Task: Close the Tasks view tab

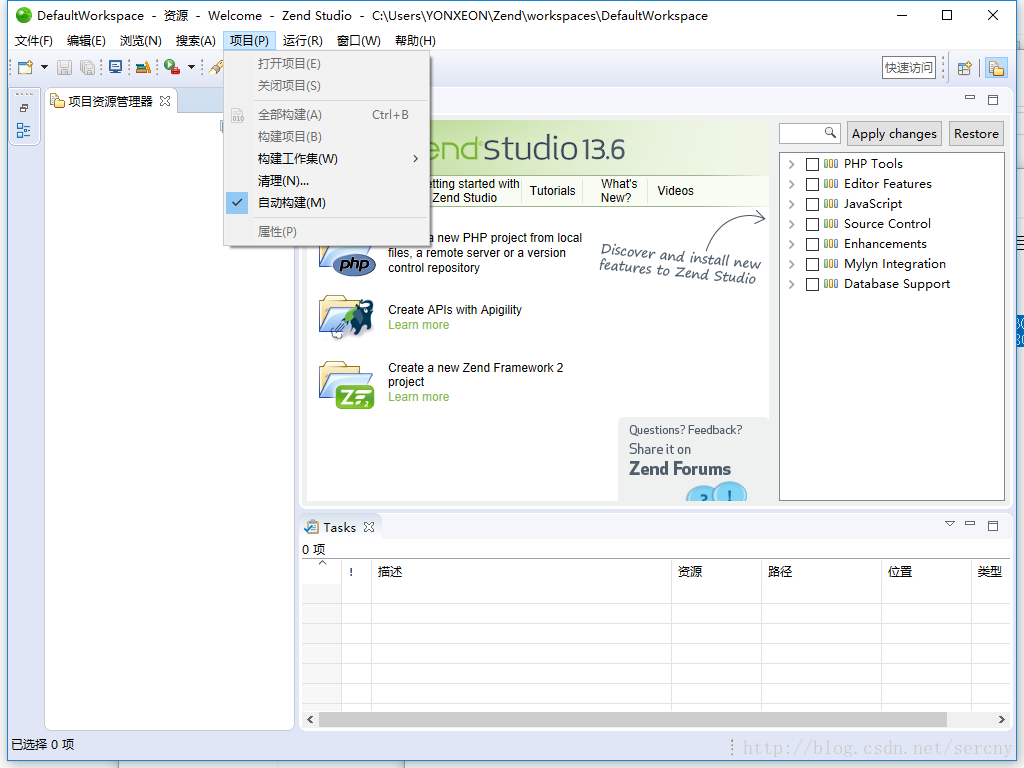Action: [x=369, y=527]
